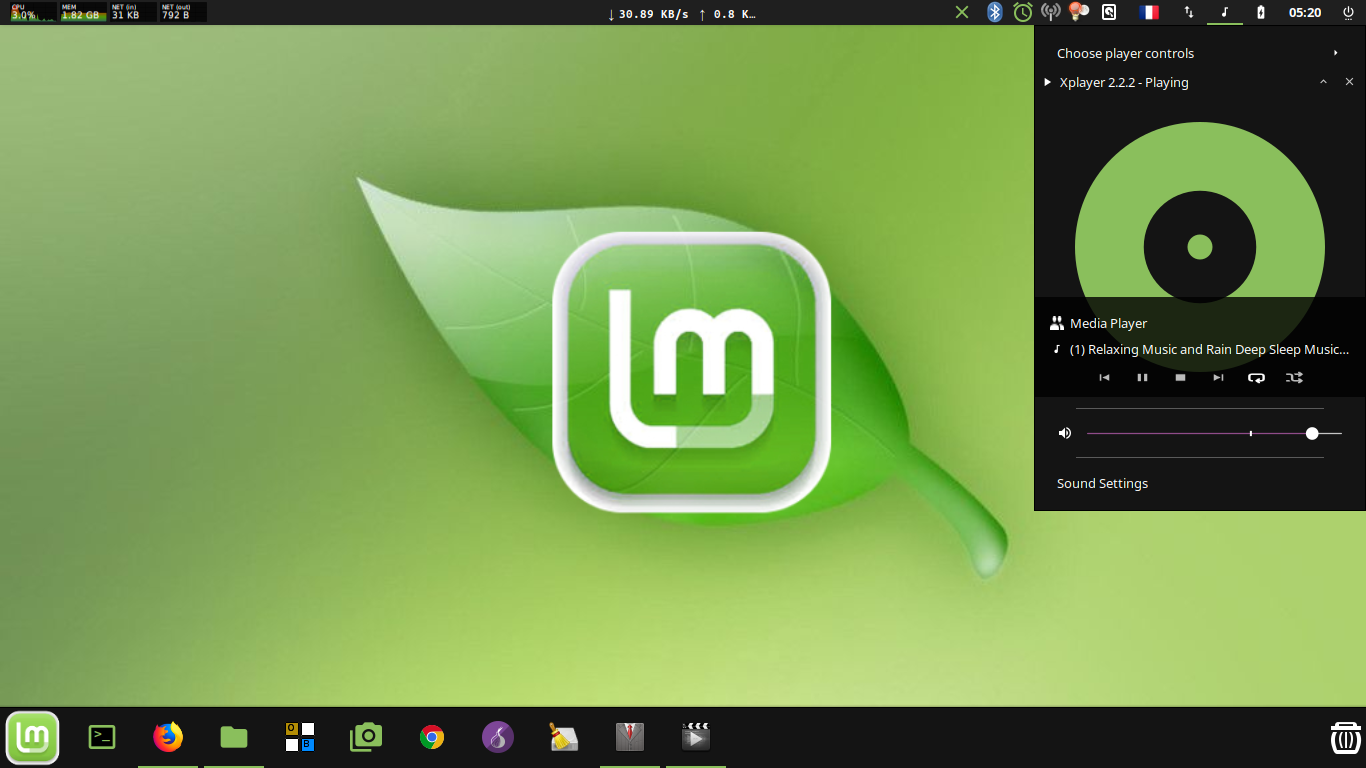This screenshot has width=1366, height=768.
Task: Click the 100% mark on the volume slider
Action: 1251,433
